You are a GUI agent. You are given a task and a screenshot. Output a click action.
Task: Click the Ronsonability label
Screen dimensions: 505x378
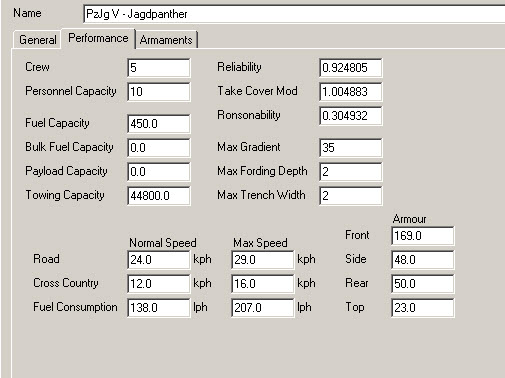pos(249,115)
